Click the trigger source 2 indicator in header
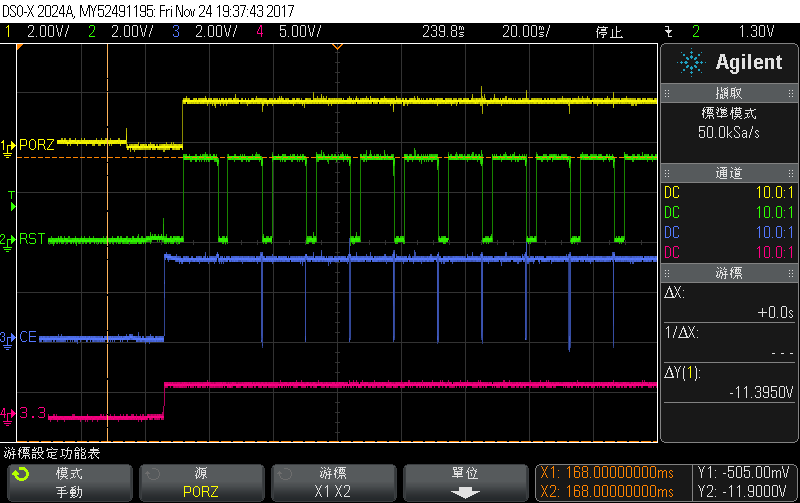The height and width of the screenshot is (503, 800). click(696, 32)
